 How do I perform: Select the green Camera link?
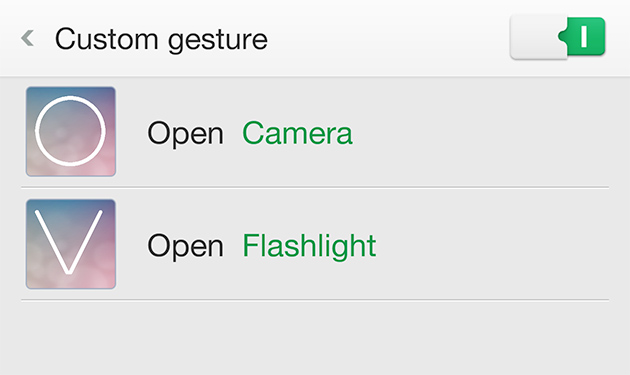[x=297, y=133]
